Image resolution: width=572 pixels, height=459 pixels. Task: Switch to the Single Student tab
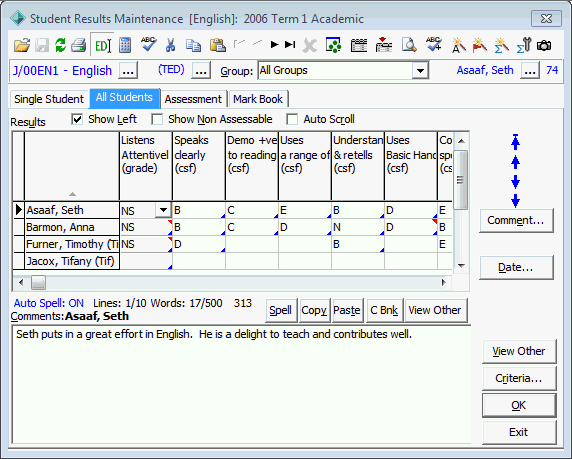tap(49, 99)
